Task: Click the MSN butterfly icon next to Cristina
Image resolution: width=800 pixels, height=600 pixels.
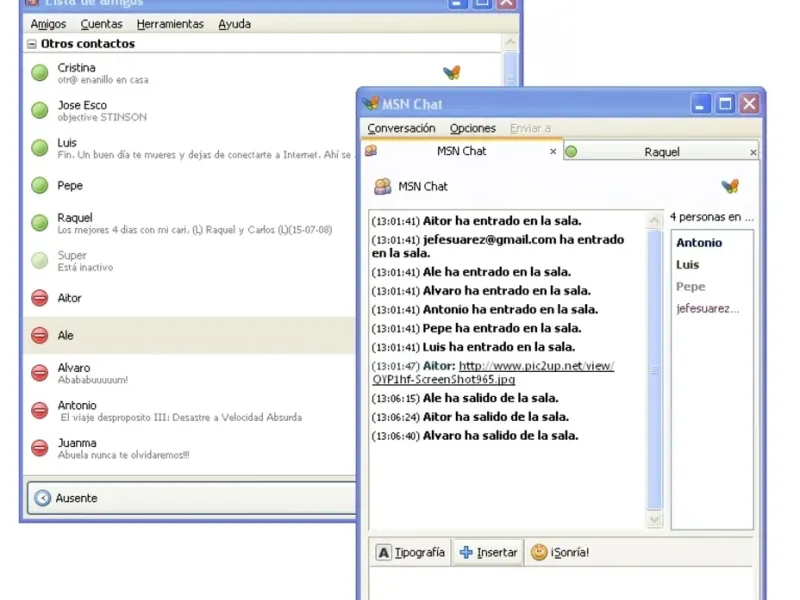Action: [452, 72]
